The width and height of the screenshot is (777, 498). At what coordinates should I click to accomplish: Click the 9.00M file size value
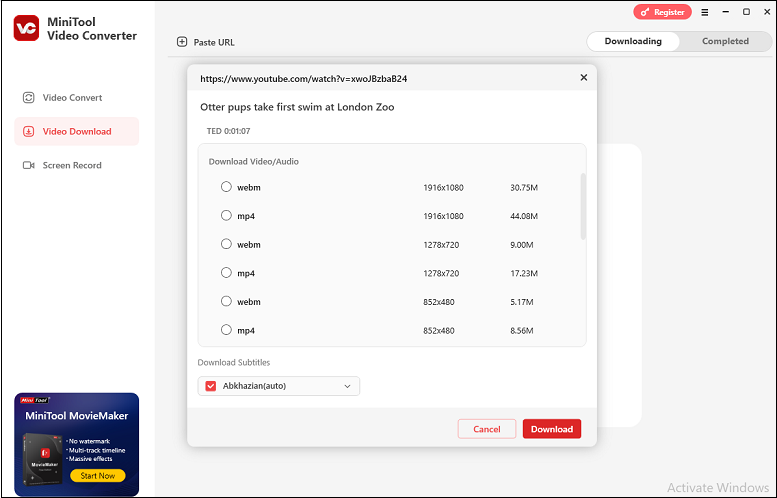522,245
